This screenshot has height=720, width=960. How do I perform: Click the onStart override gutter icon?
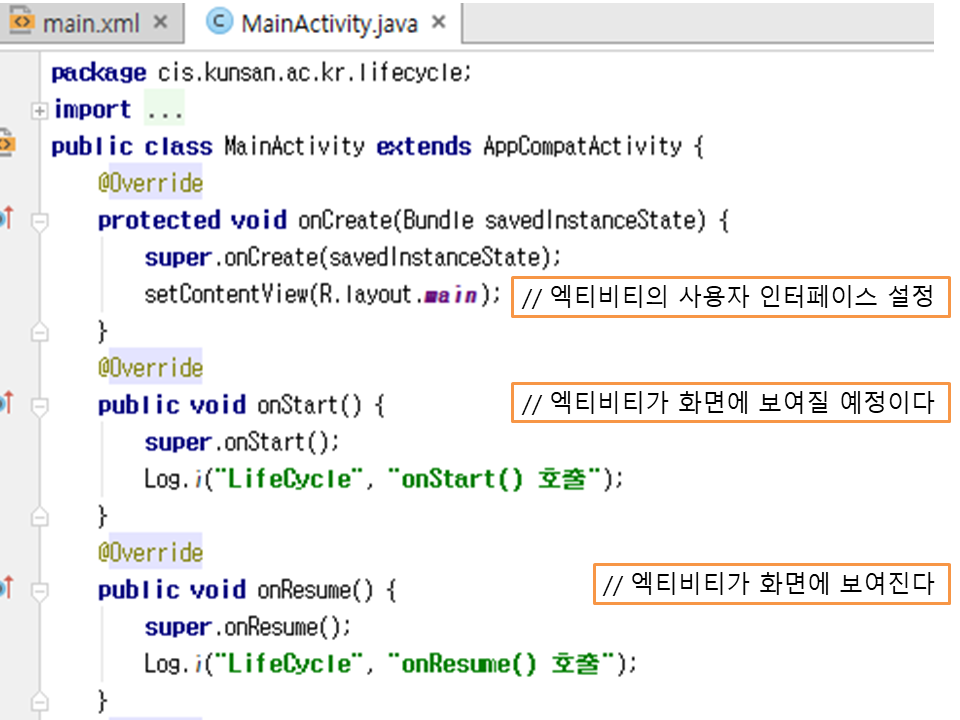[x=6, y=404]
